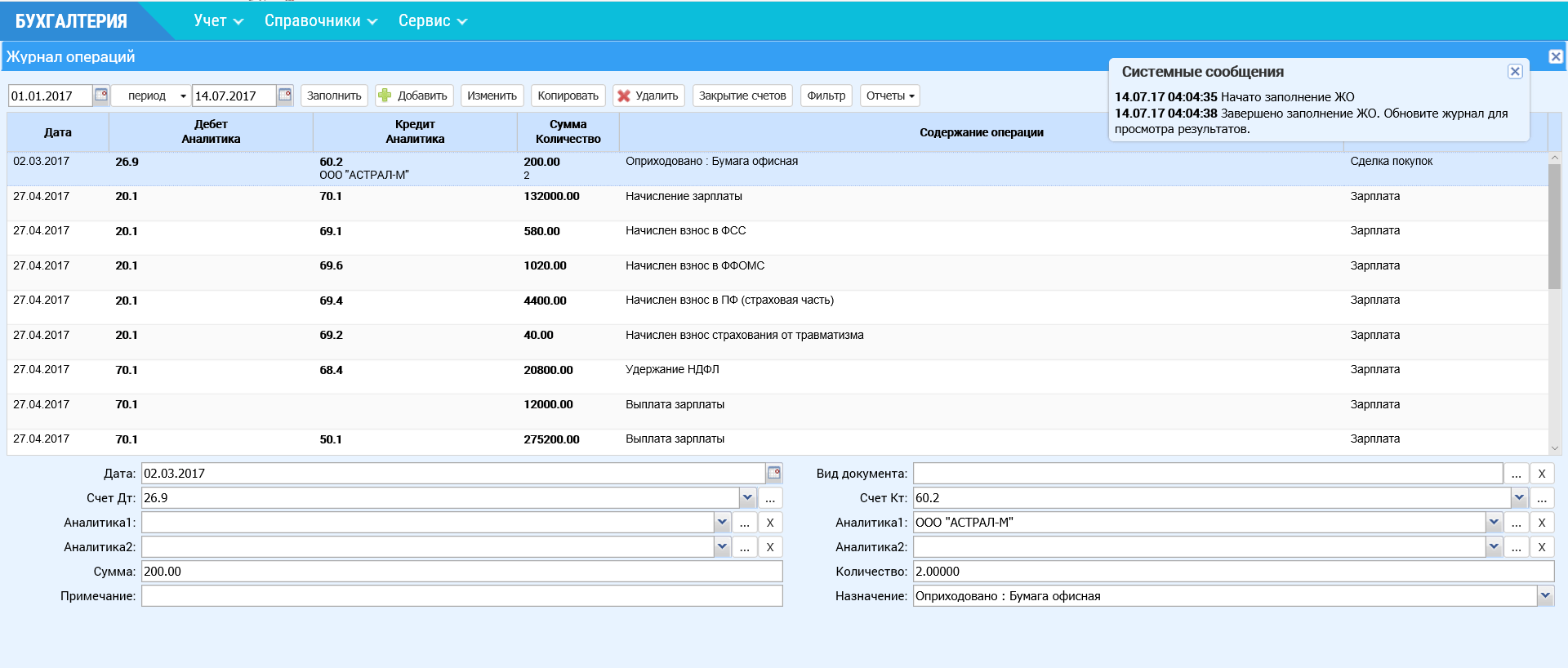Image resolution: width=1568 pixels, height=668 pixels.
Task: Click into the Примечание input field
Action: point(461,596)
